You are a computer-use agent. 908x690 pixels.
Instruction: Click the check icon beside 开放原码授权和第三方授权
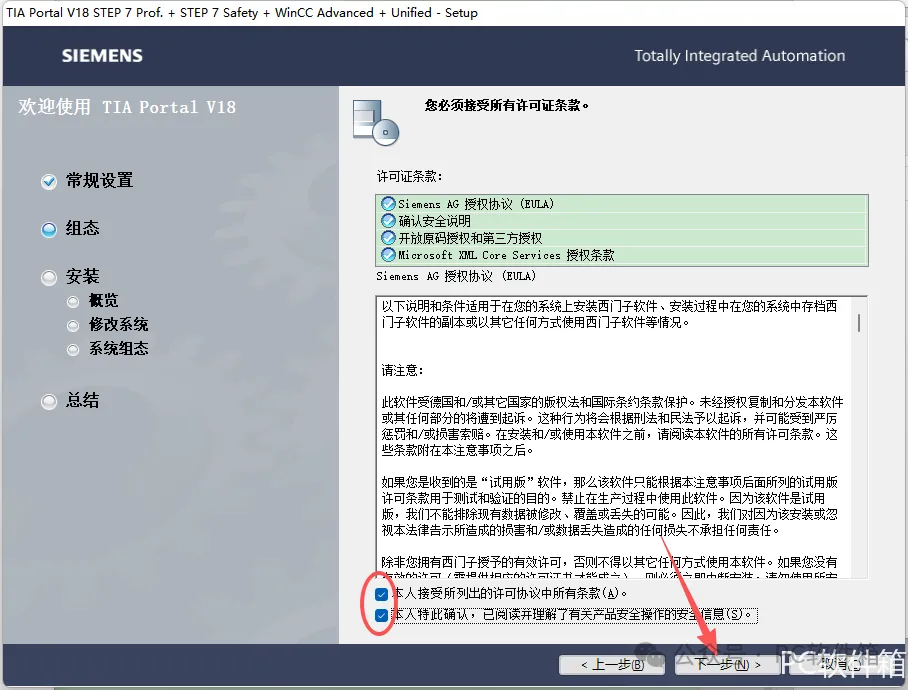[x=388, y=238]
